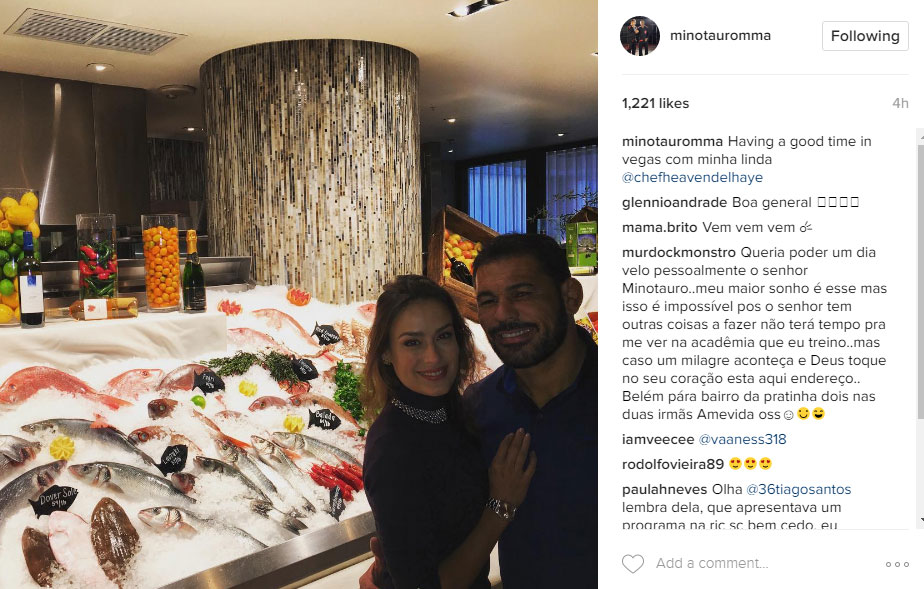Open minotauromma username in header
The height and width of the screenshot is (589, 924).
(x=720, y=35)
